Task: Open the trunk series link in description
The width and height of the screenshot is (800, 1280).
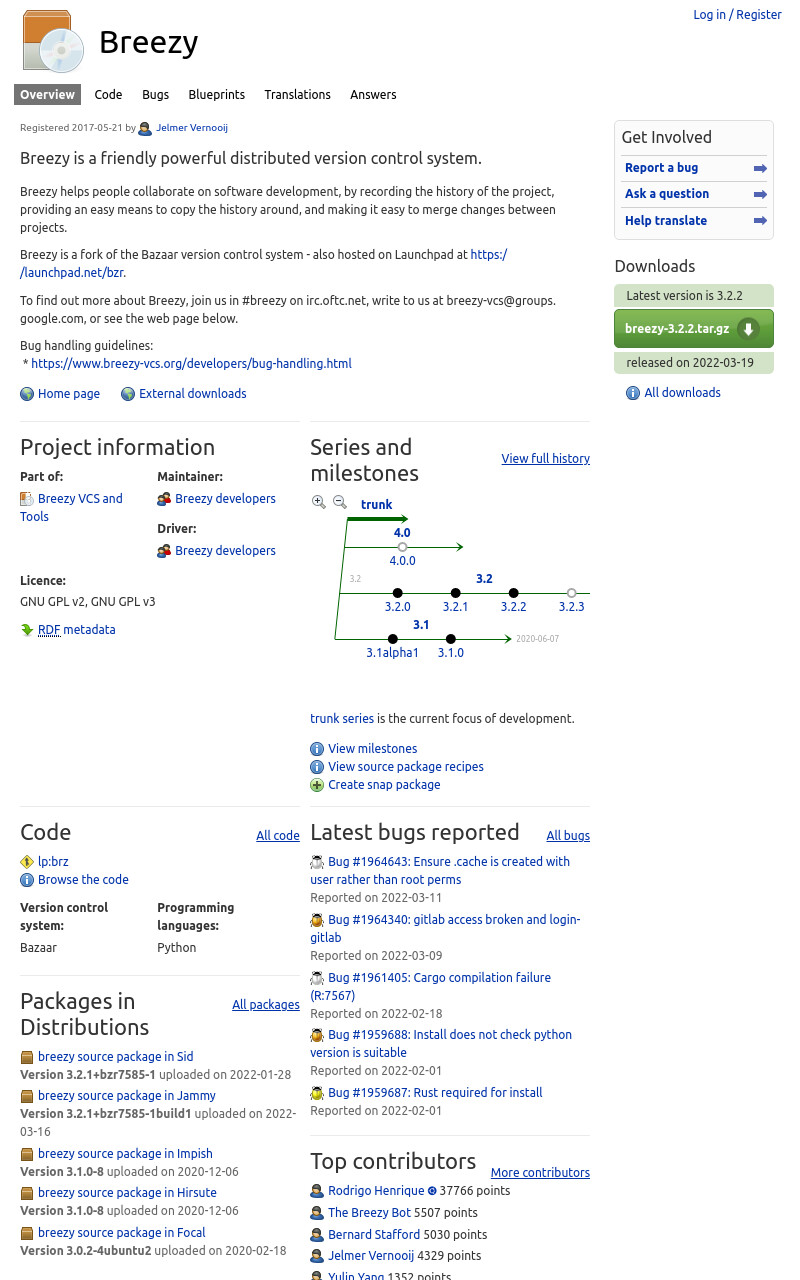Action: click(342, 719)
